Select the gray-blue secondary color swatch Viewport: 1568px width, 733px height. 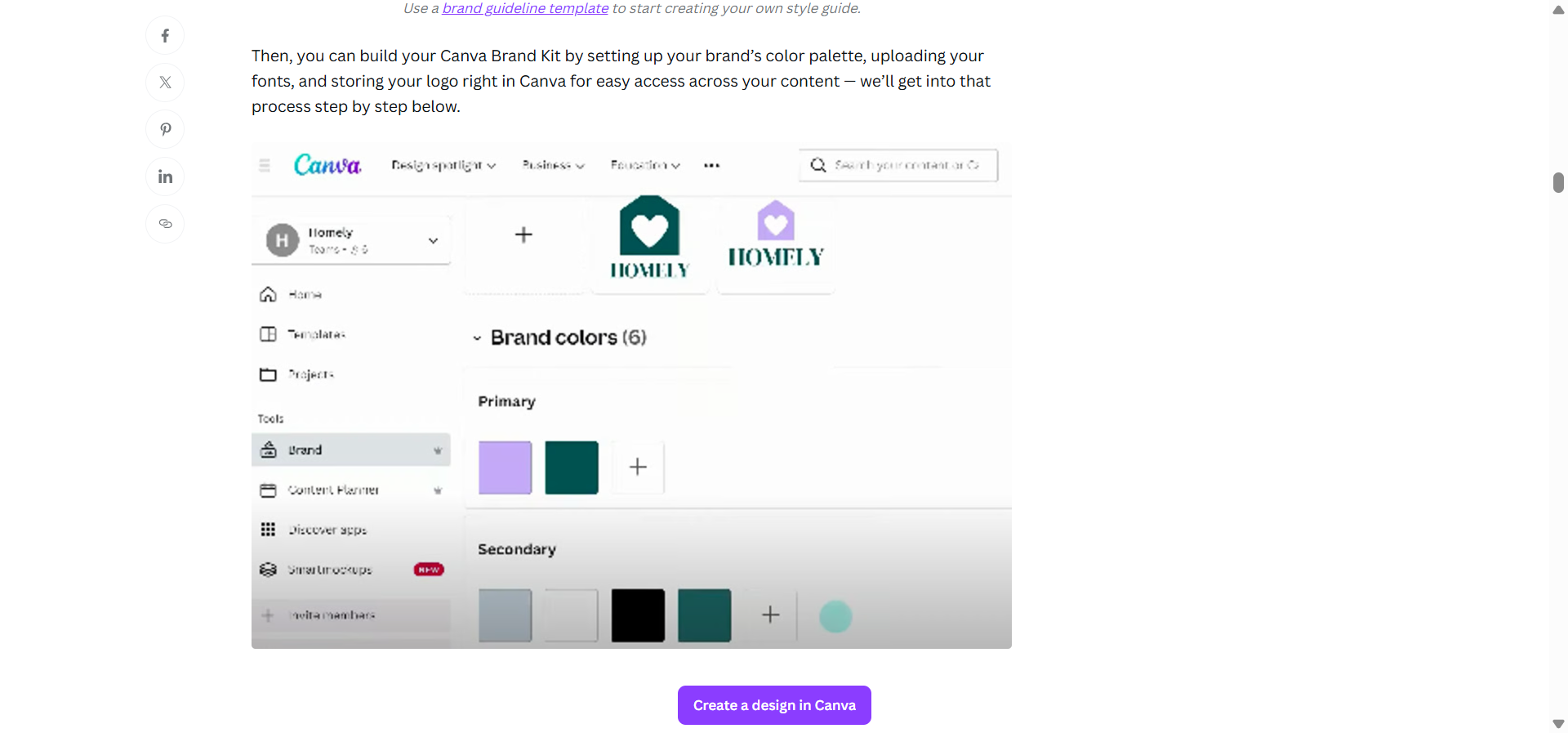(x=505, y=615)
